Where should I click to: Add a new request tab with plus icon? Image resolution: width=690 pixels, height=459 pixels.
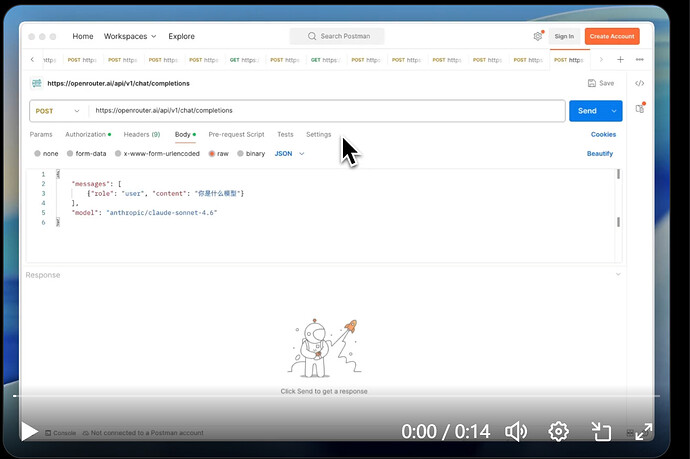620,59
